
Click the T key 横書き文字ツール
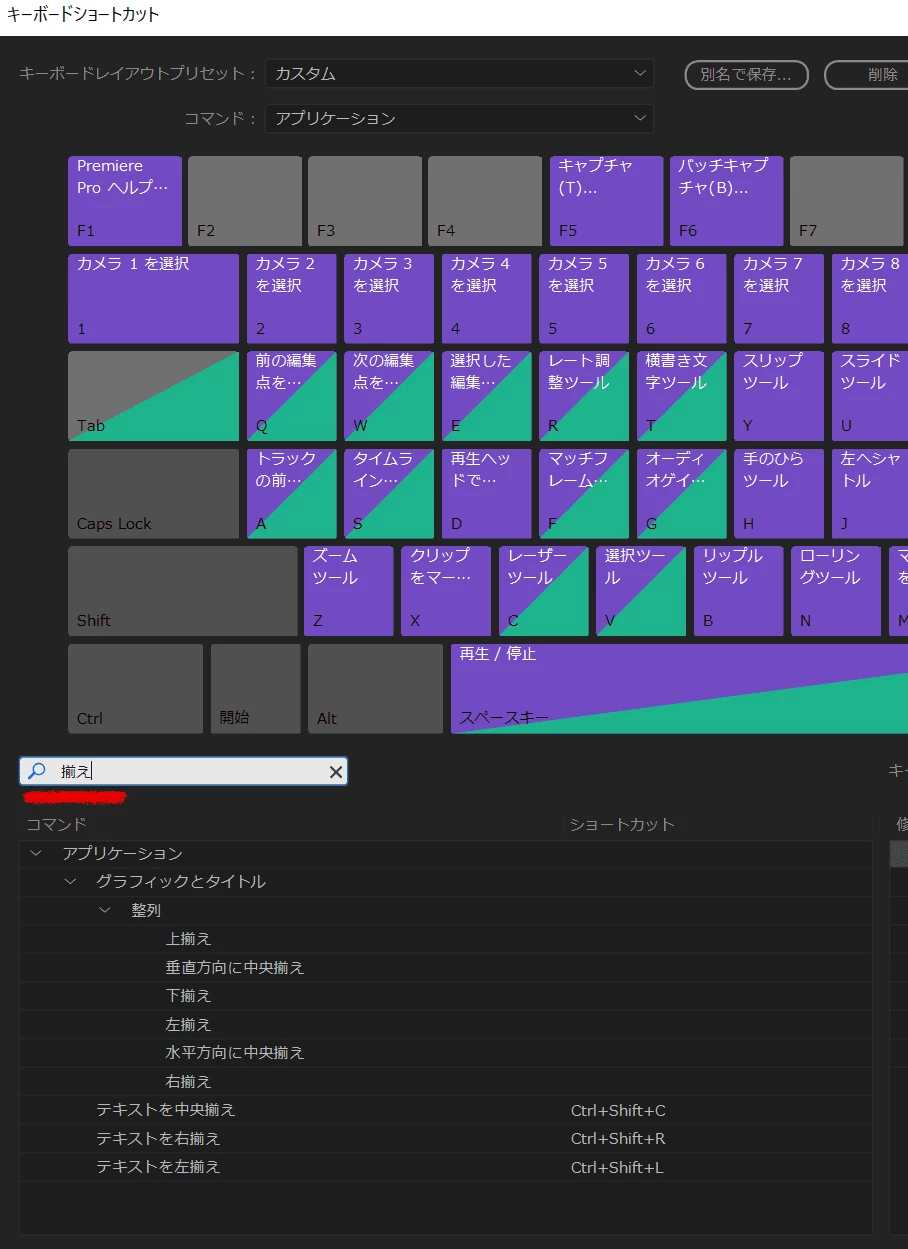coord(682,396)
